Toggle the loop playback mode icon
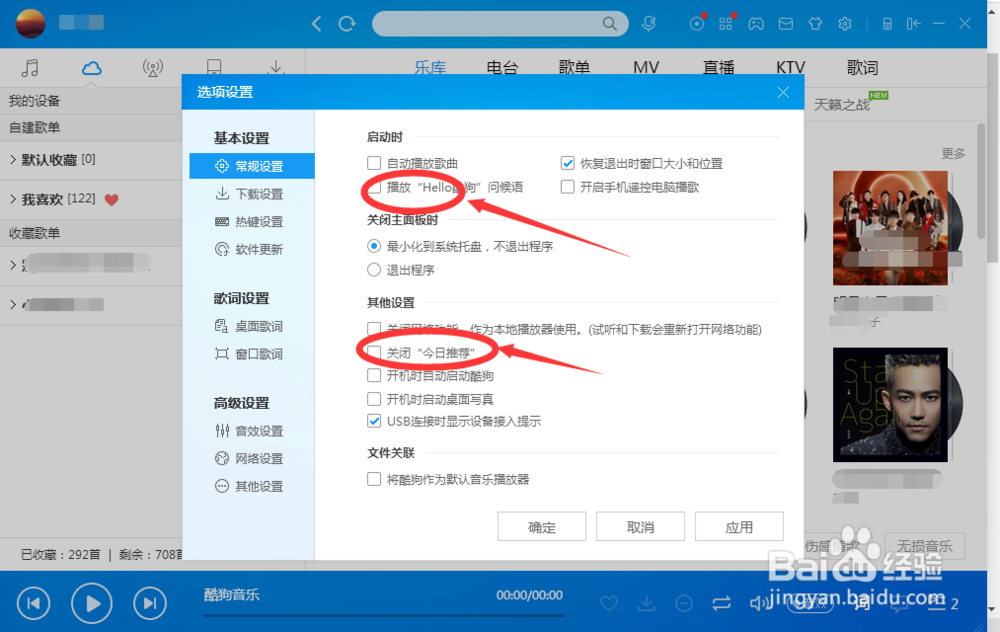 (721, 603)
